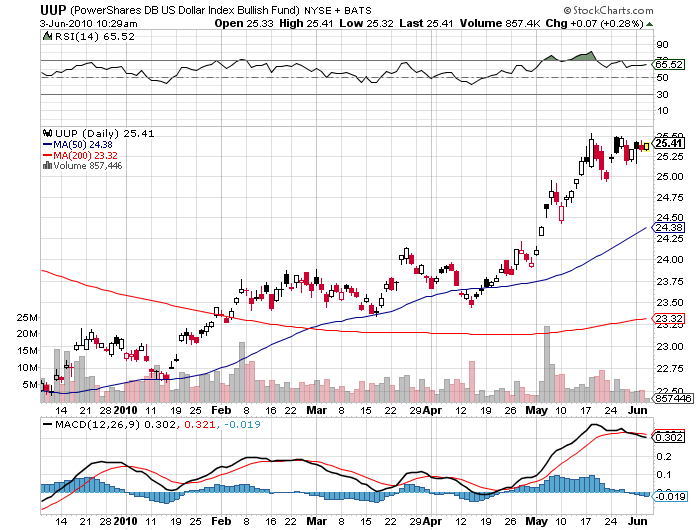Click the tallest volume bar in early May
Image resolution: width=700 pixels, height=530 pixels.
click(x=547, y=364)
